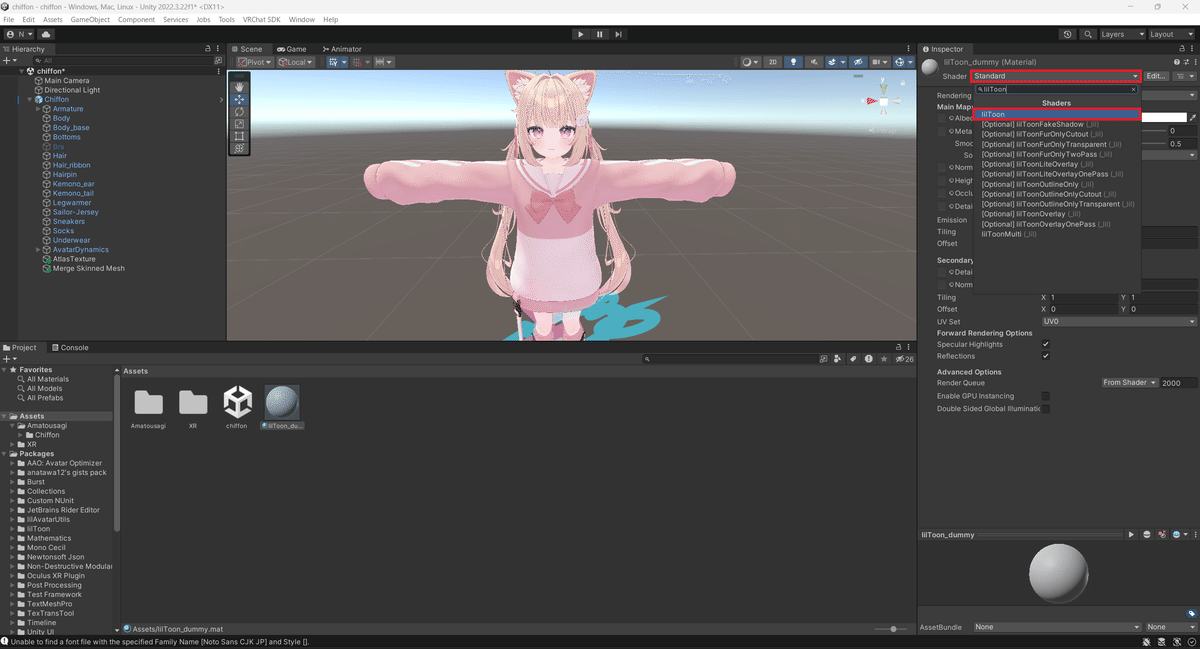Screen dimensions: 1200x649
Task: Click the Play button
Action: (x=580, y=34)
